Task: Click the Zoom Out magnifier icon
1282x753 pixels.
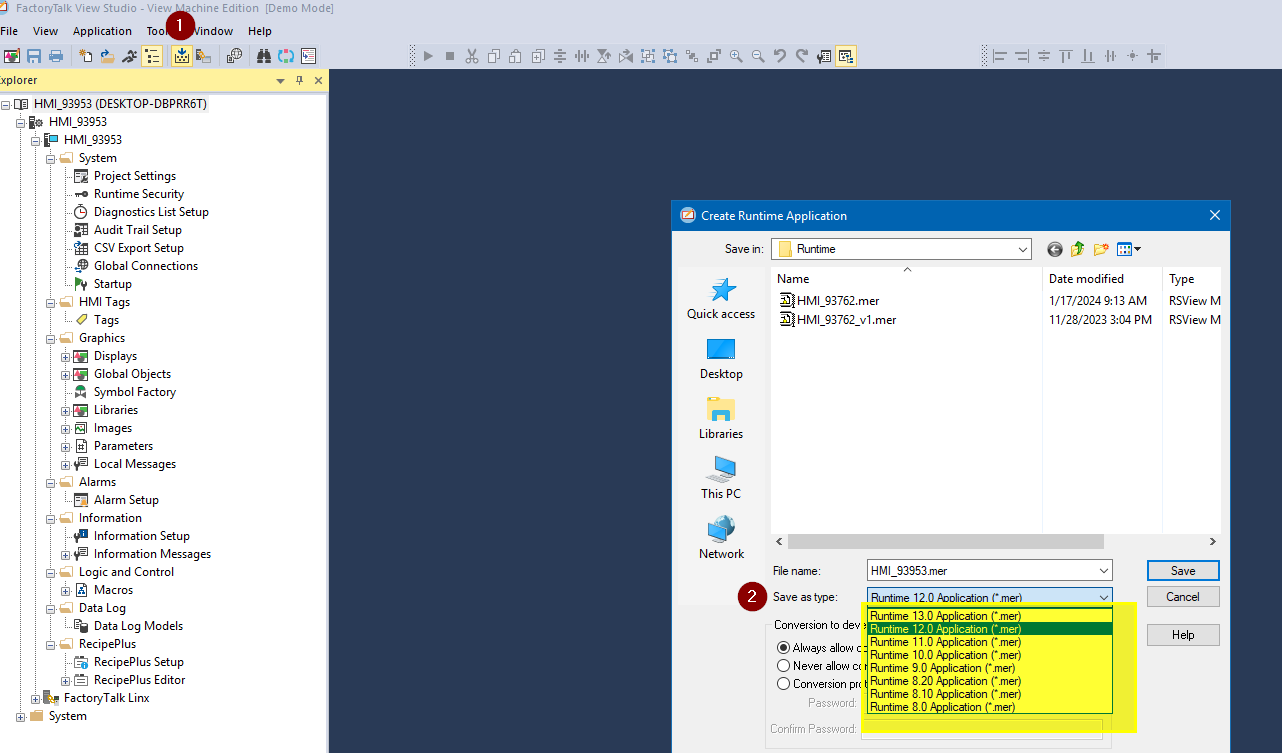Action: click(758, 56)
